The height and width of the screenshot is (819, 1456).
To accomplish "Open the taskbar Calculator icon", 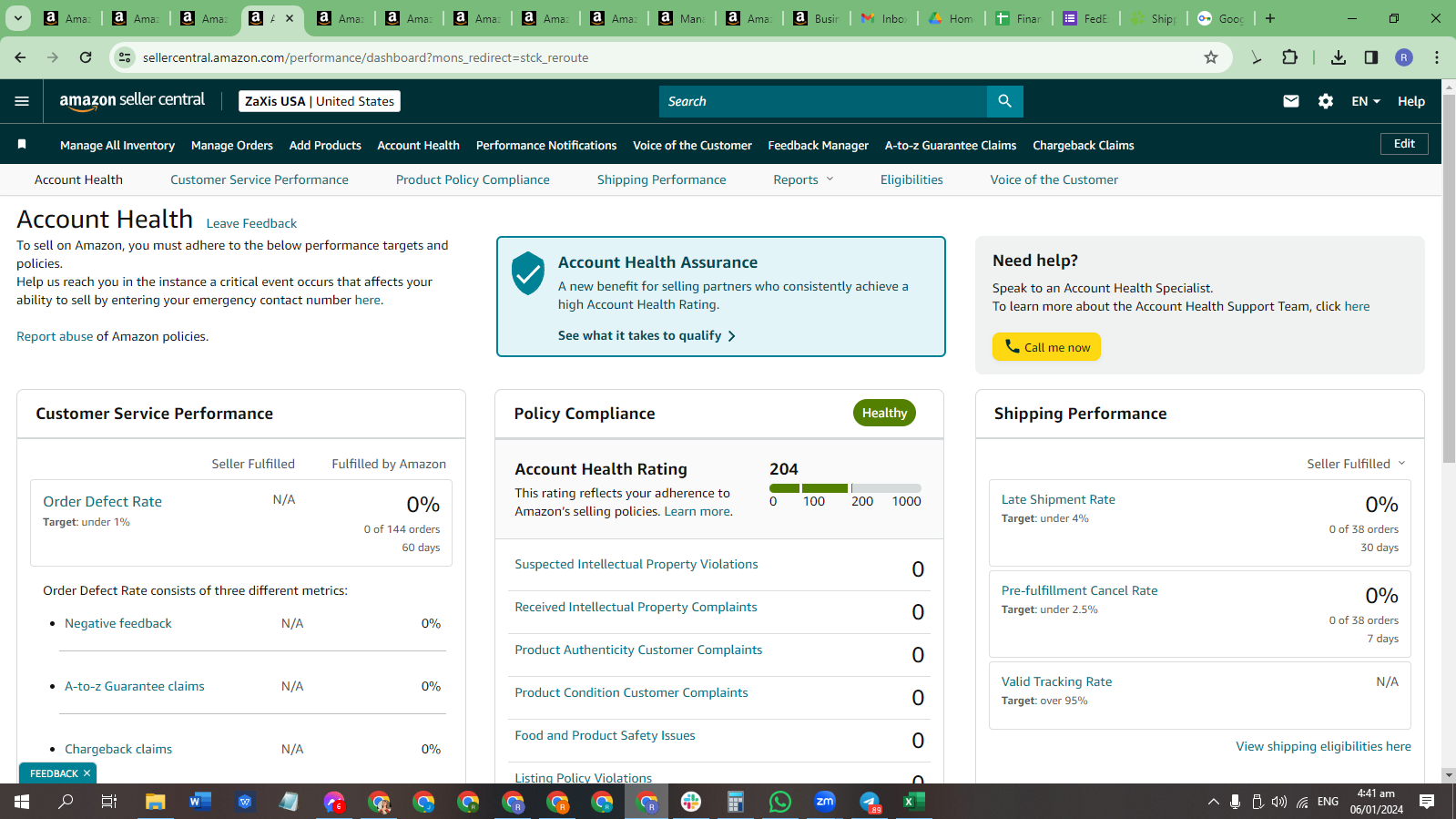I will coord(736,802).
